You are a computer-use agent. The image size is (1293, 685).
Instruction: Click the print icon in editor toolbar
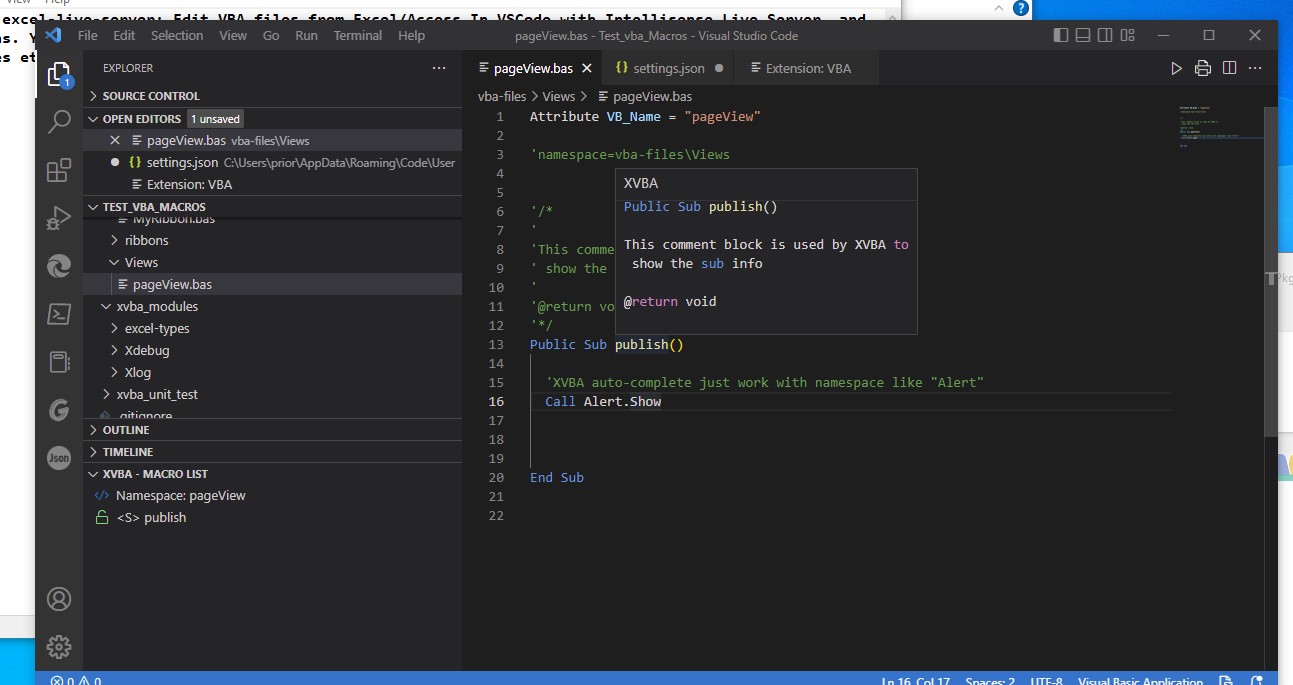[x=1203, y=68]
